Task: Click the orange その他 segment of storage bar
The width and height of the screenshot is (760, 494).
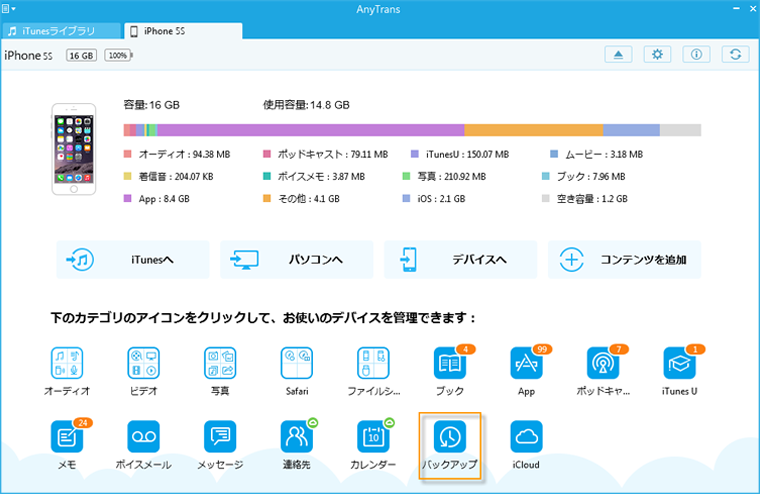Action: coord(534,130)
